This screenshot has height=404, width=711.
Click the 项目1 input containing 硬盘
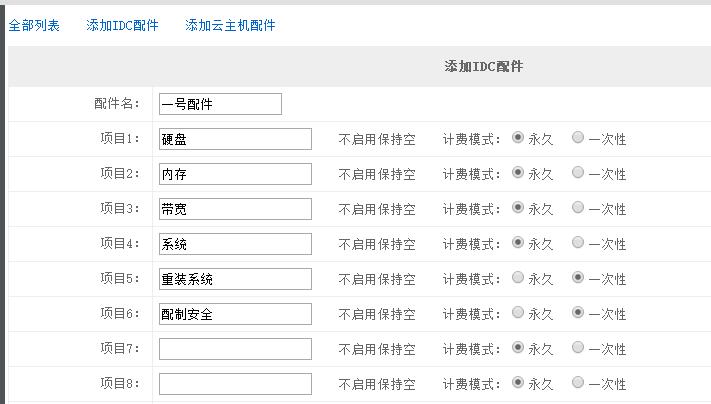(x=235, y=139)
